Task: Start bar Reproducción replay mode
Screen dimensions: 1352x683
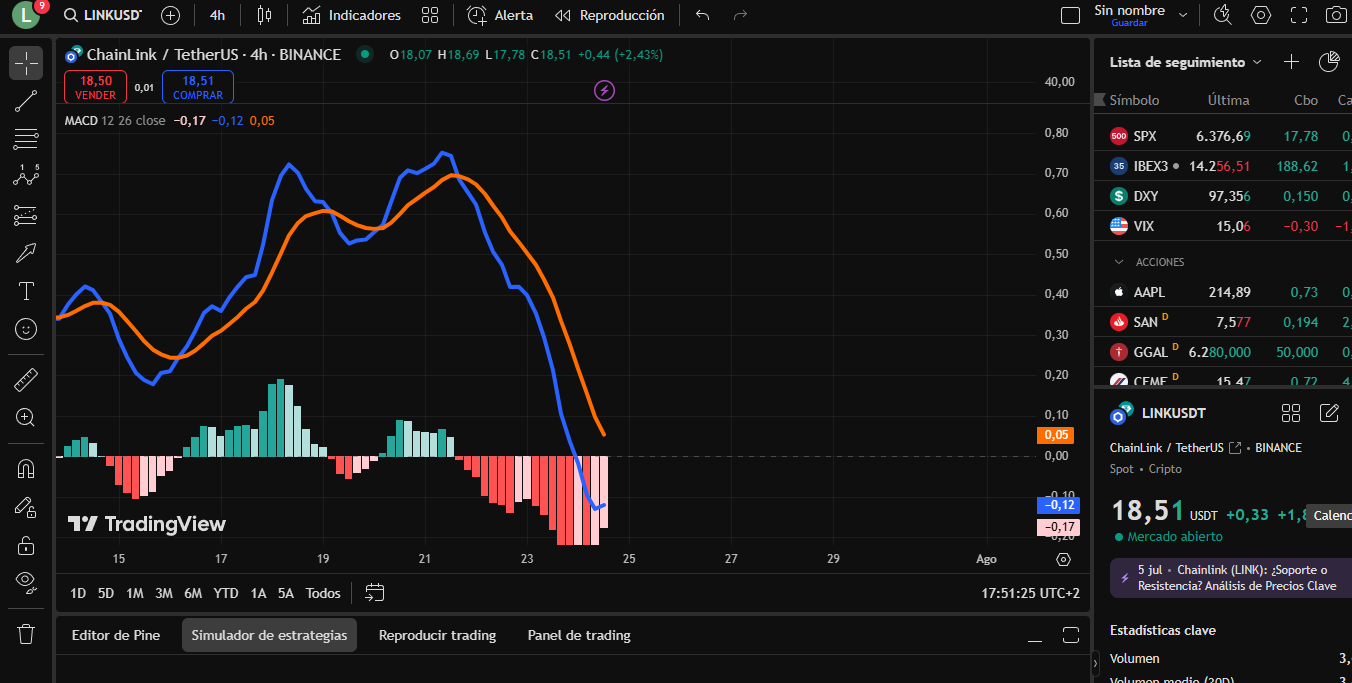Action: click(609, 15)
